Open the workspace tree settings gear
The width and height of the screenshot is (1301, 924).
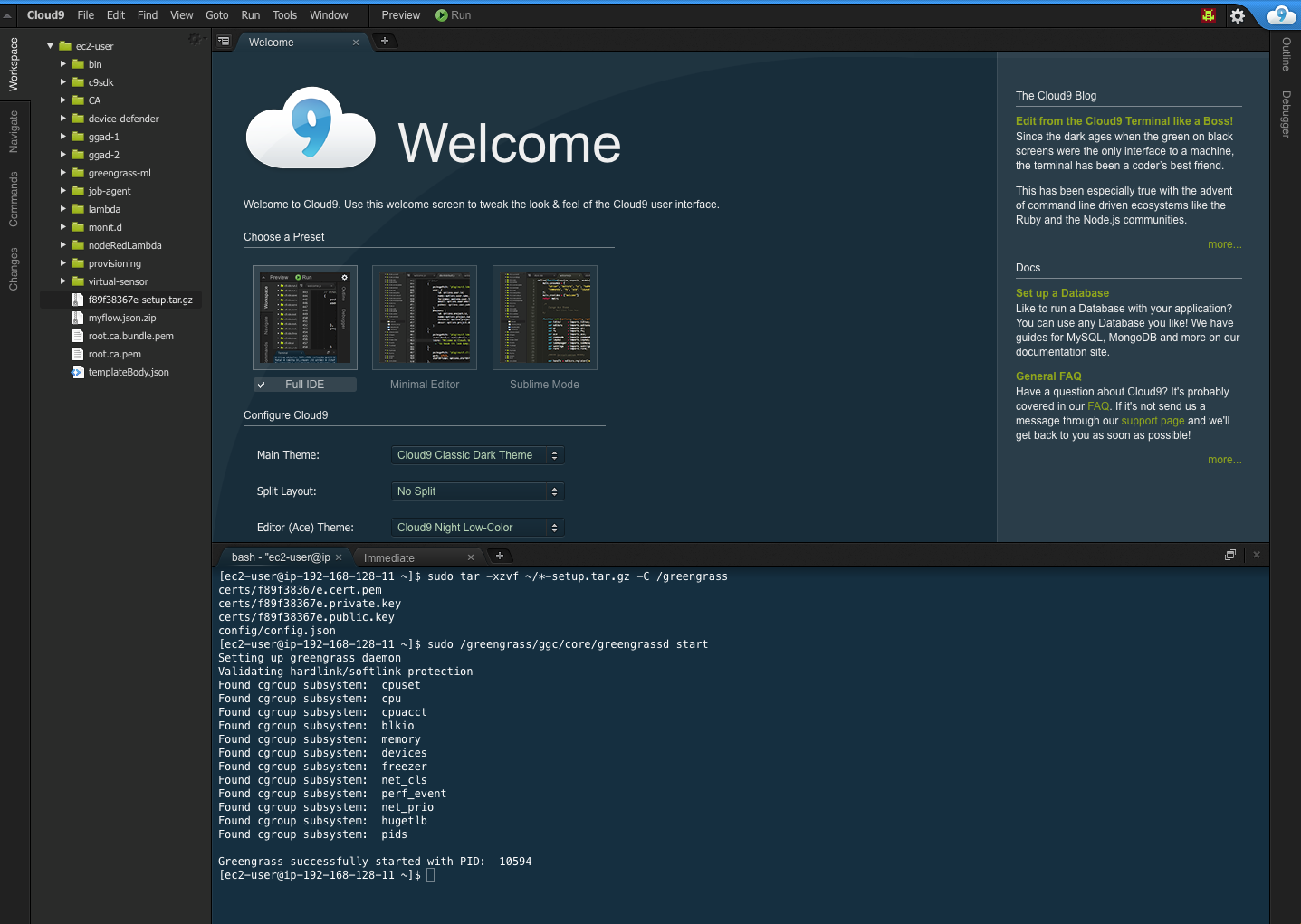pos(195,39)
